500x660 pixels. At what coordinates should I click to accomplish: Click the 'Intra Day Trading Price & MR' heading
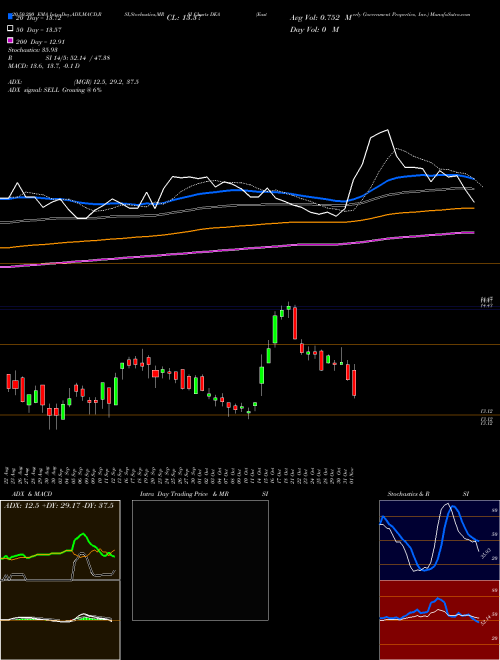[184, 494]
